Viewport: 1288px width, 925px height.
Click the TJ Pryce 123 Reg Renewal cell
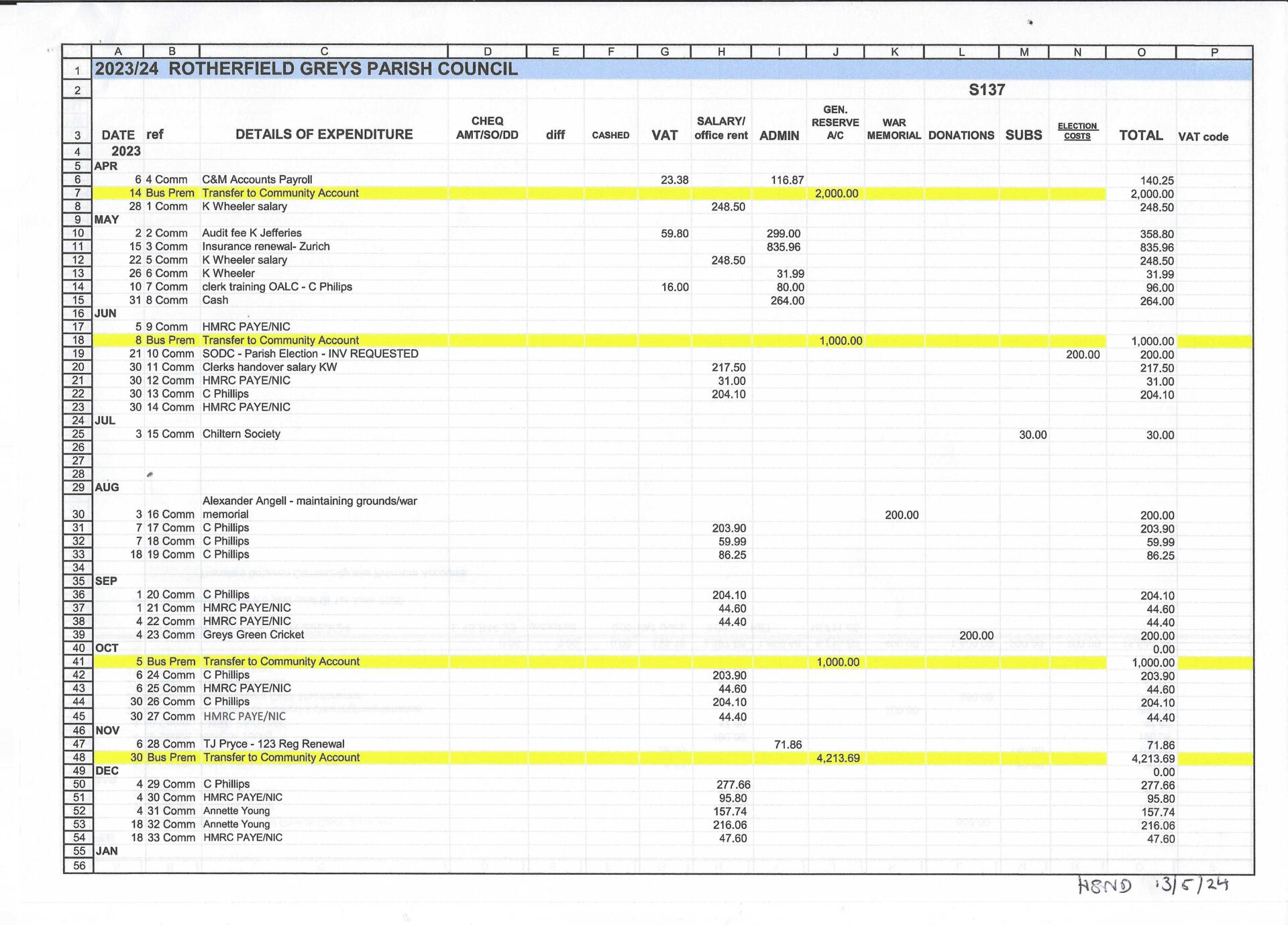pos(274,745)
